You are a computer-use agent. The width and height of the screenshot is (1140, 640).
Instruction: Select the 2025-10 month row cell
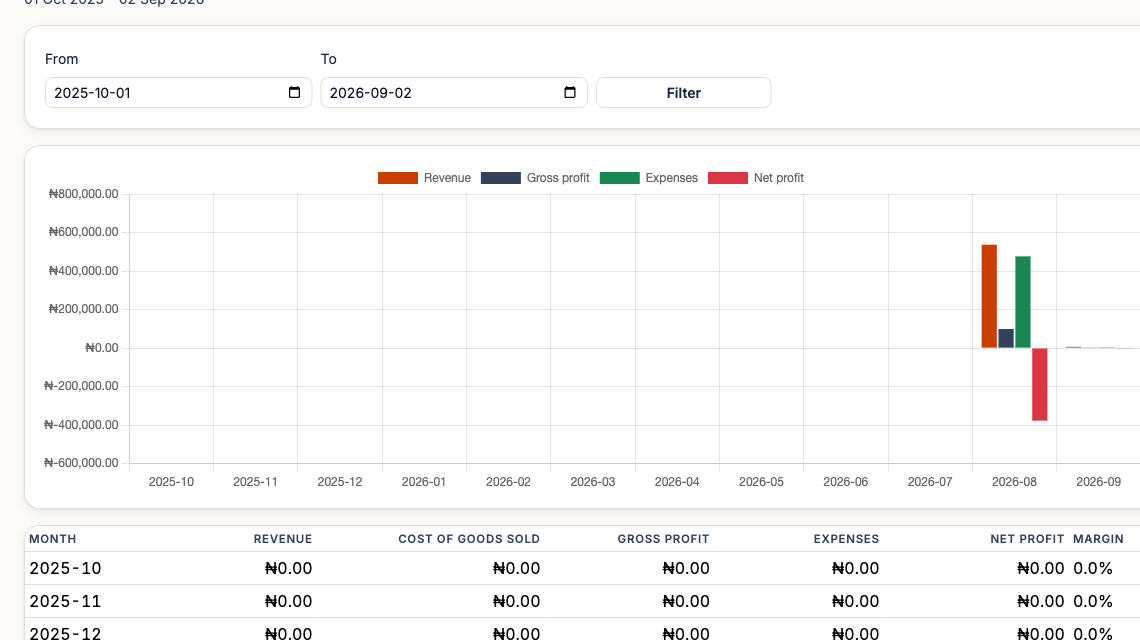pyautogui.click(x=65, y=568)
